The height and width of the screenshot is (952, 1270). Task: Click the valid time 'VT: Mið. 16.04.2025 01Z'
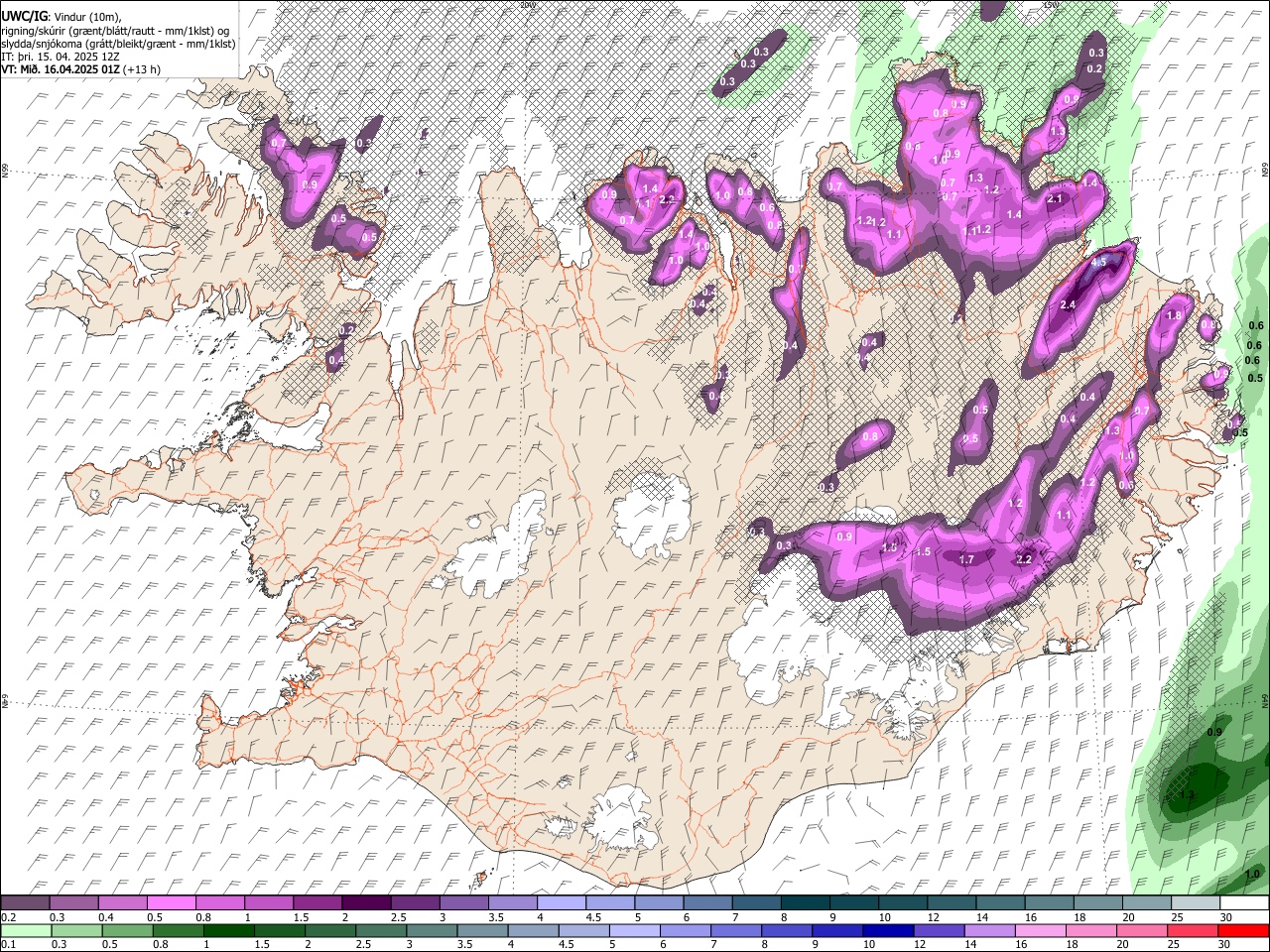tap(61, 69)
